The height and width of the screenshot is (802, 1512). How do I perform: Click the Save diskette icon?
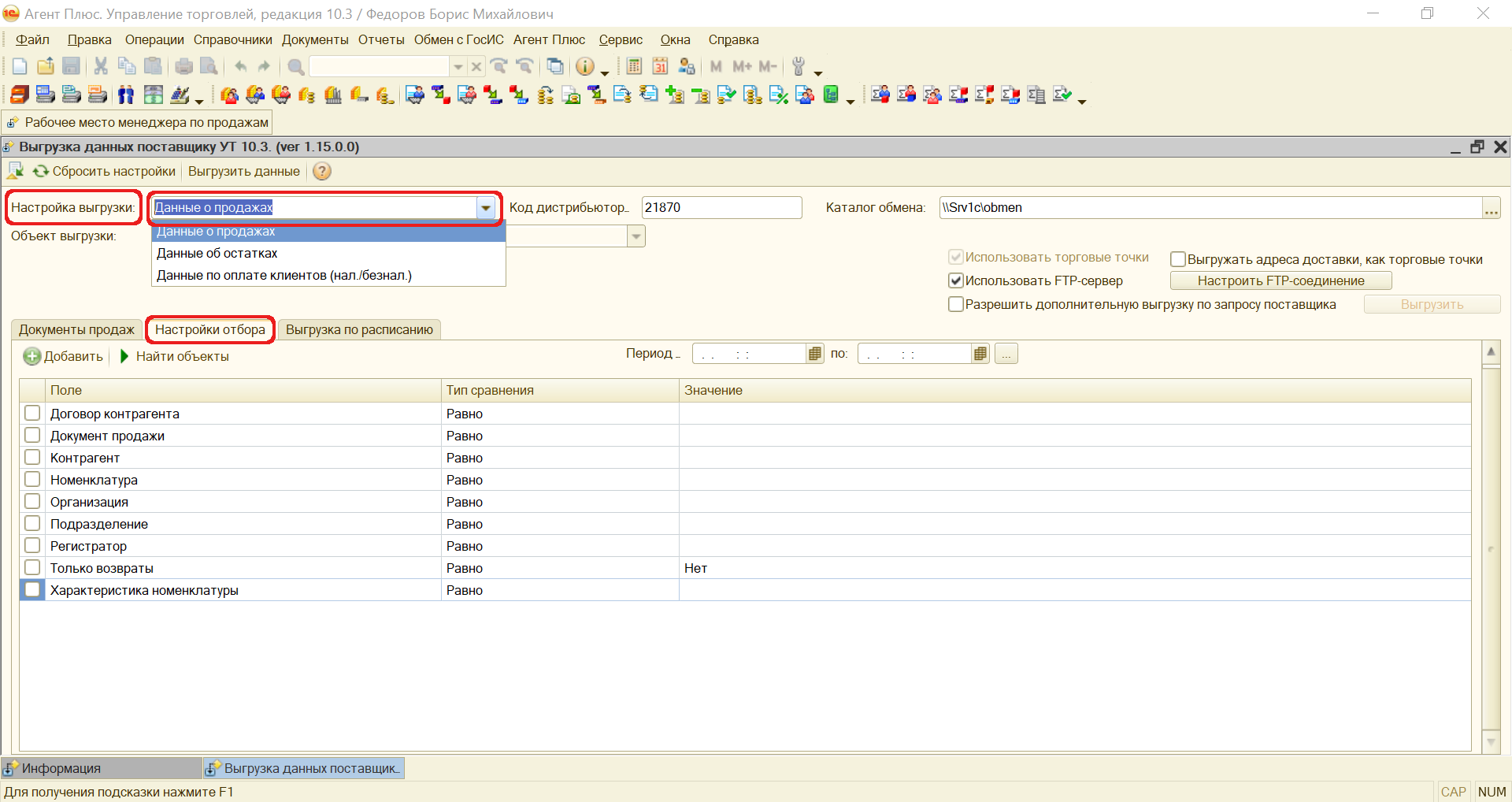click(x=72, y=67)
